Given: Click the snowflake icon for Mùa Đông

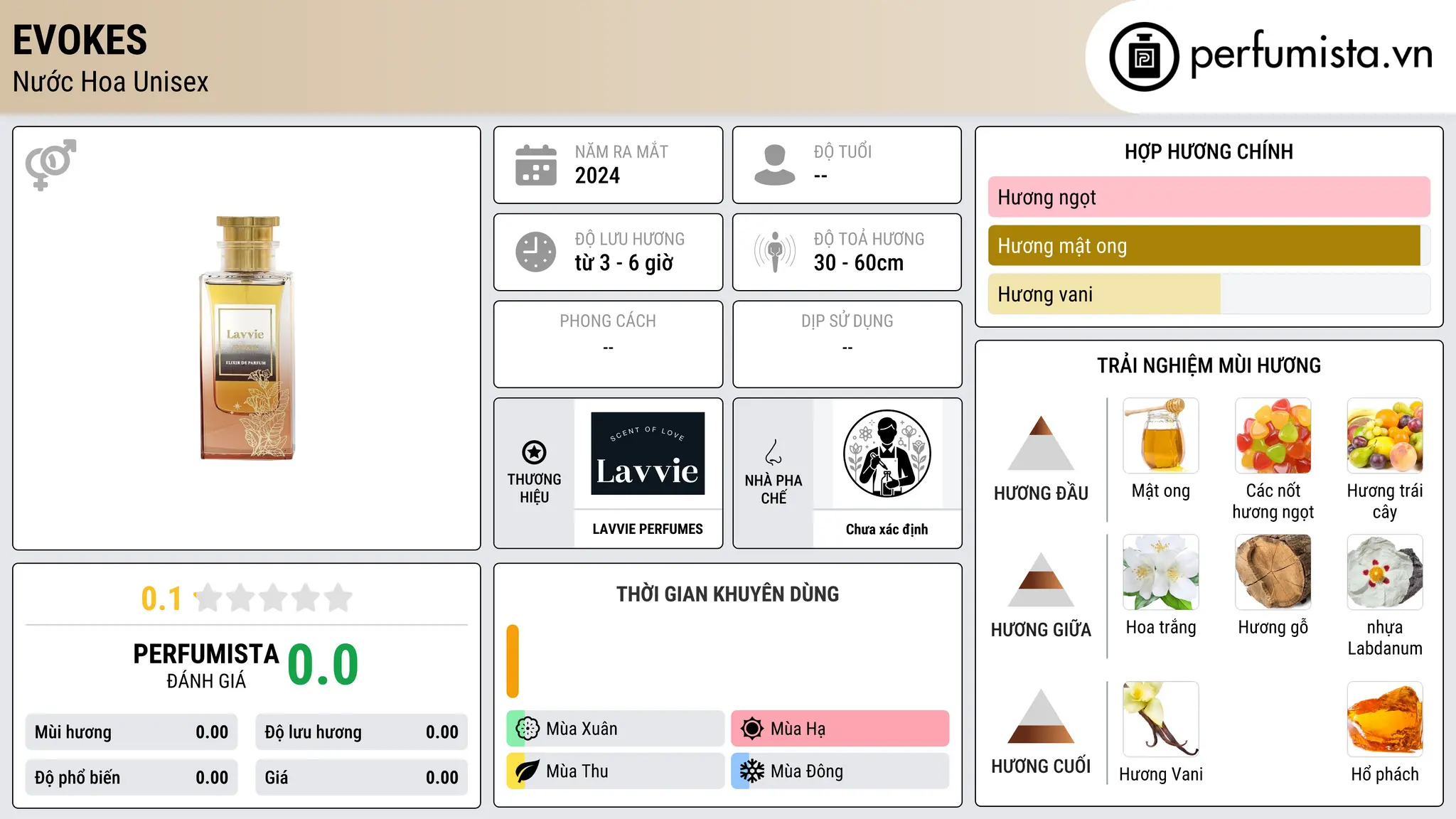Looking at the screenshot, I should [x=752, y=771].
